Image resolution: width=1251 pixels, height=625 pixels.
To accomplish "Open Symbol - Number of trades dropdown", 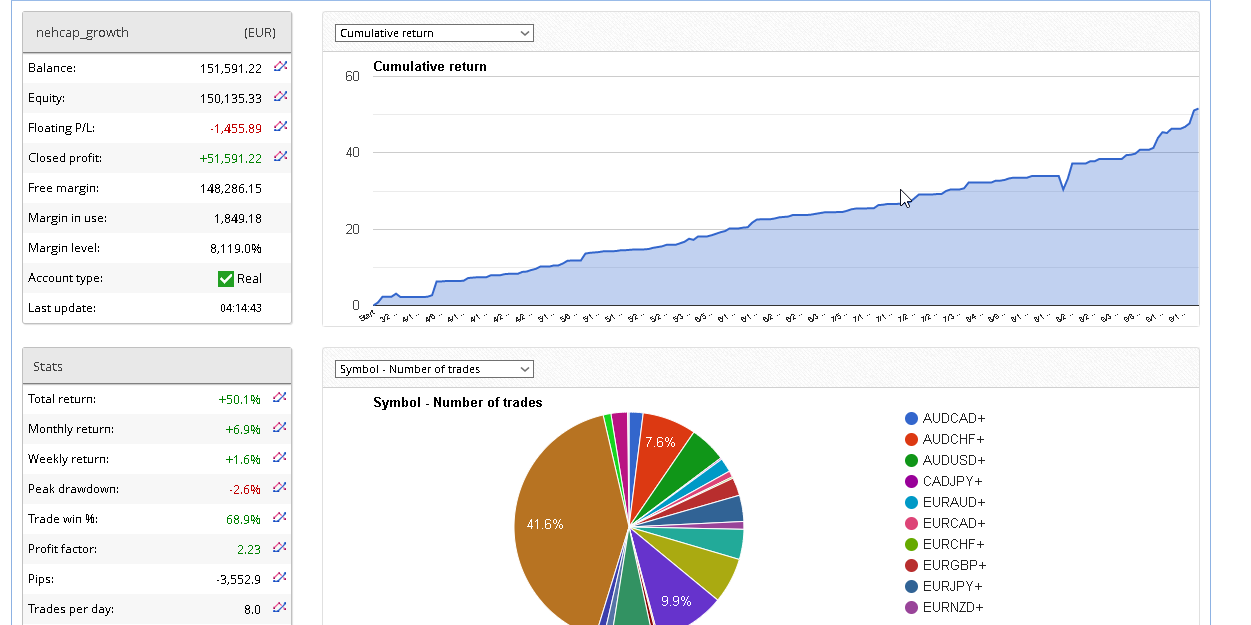I will (x=434, y=369).
